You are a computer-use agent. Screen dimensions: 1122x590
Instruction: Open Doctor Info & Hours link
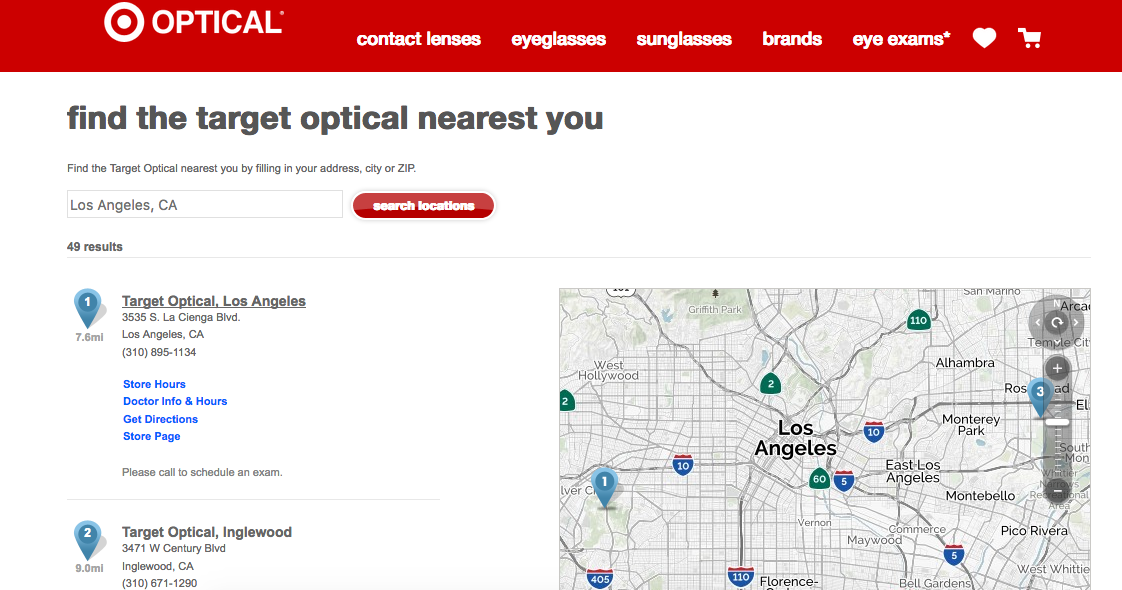175,401
